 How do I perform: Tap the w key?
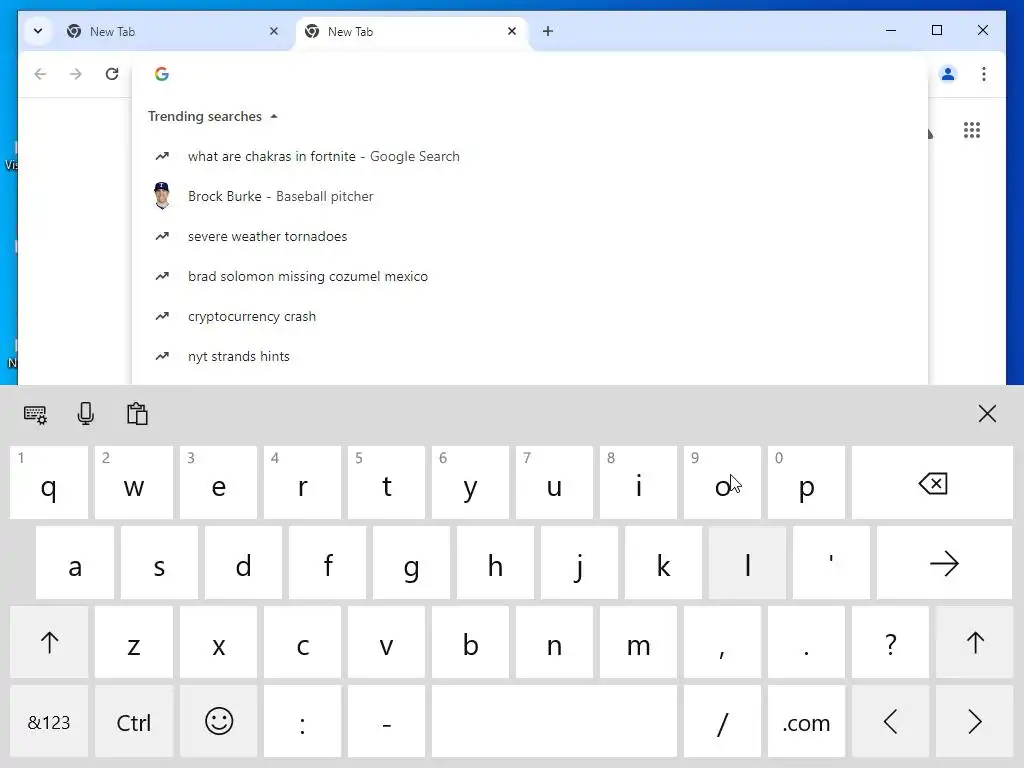pos(134,483)
